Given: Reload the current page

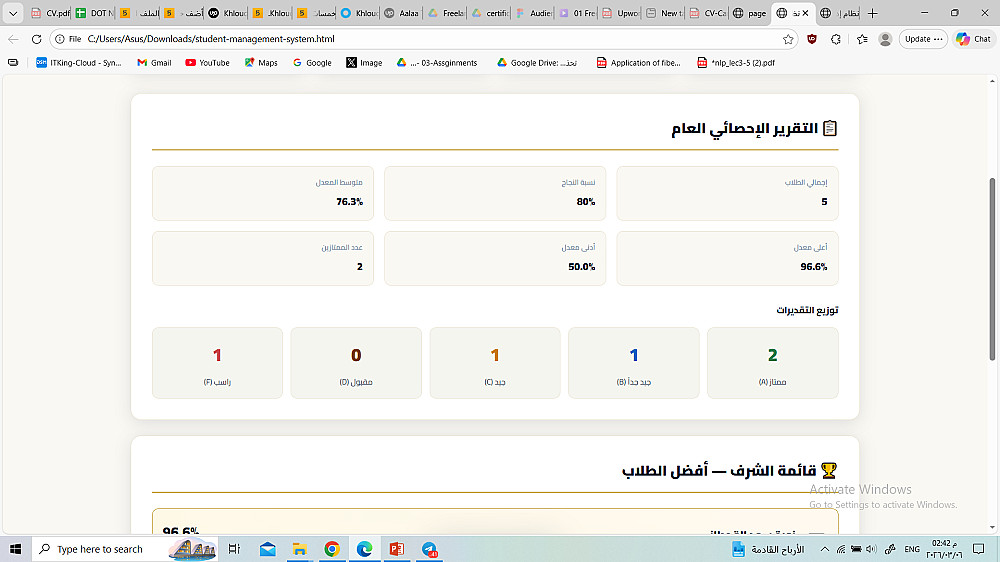Looking at the screenshot, I should [x=36, y=39].
